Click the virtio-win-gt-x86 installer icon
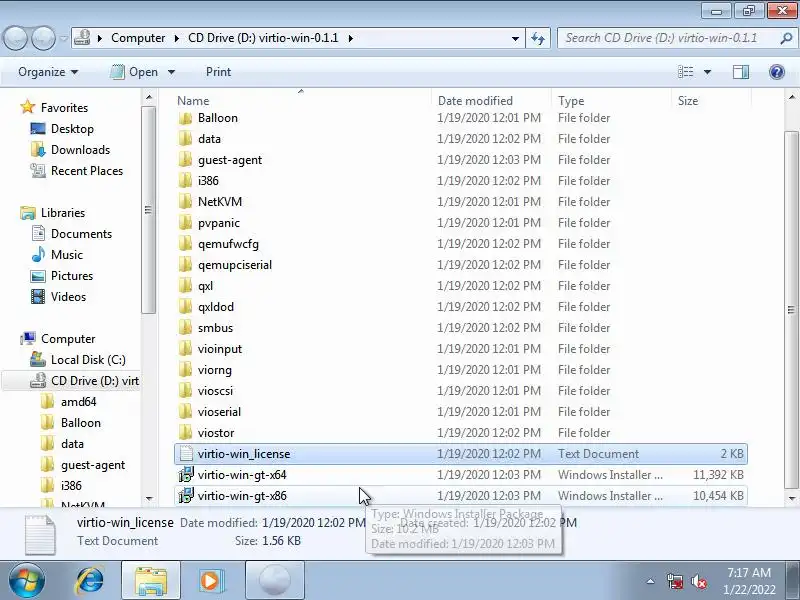Viewport: 800px width, 600px height. (186, 495)
